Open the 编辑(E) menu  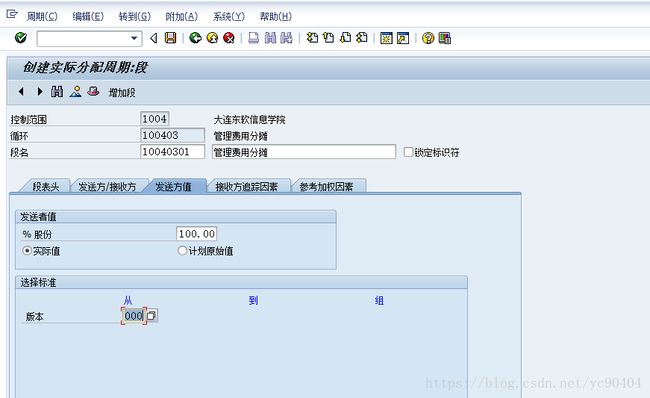tap(88, 16)
